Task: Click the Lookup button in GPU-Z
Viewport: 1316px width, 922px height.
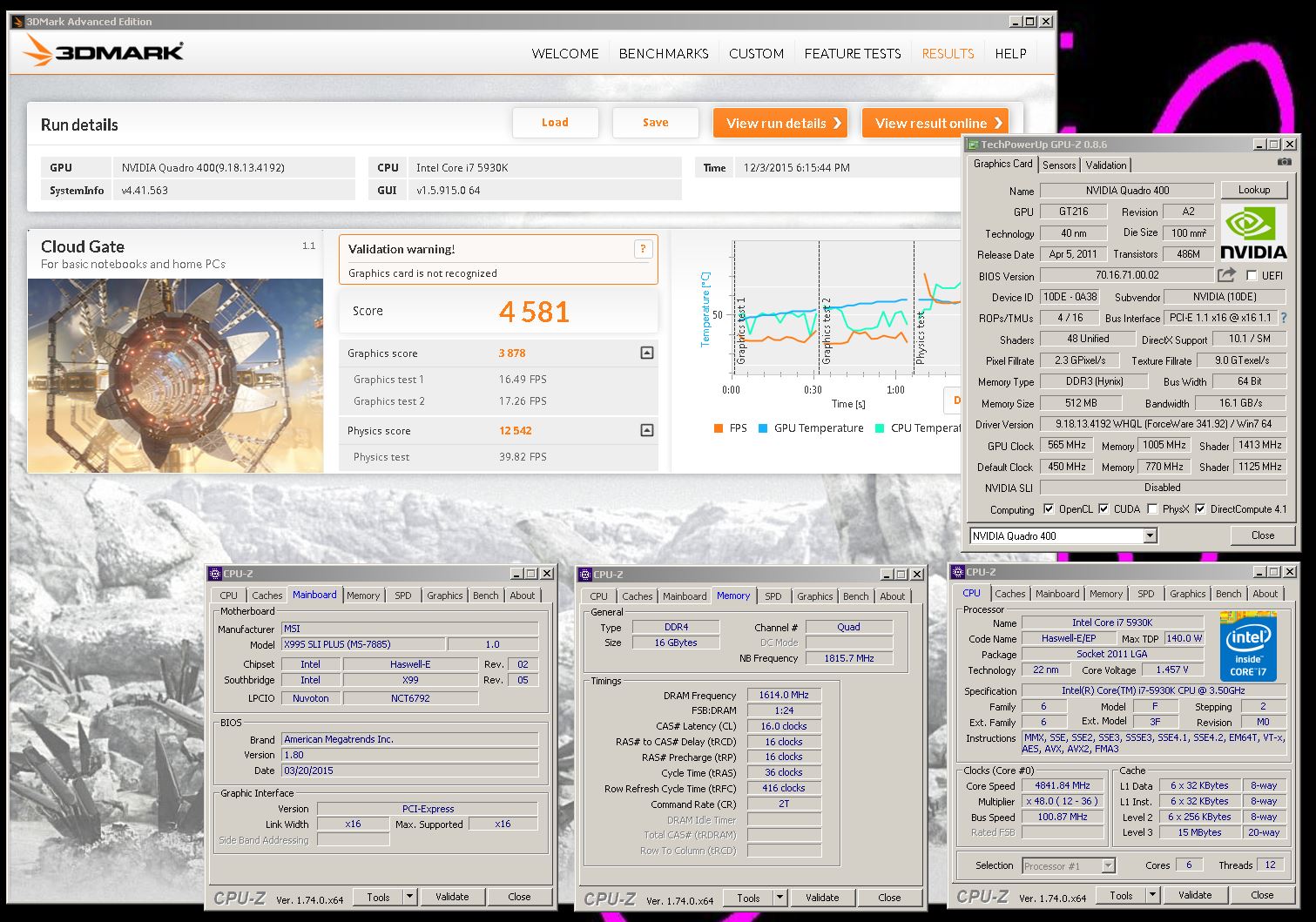Action: click(1253, 190)
